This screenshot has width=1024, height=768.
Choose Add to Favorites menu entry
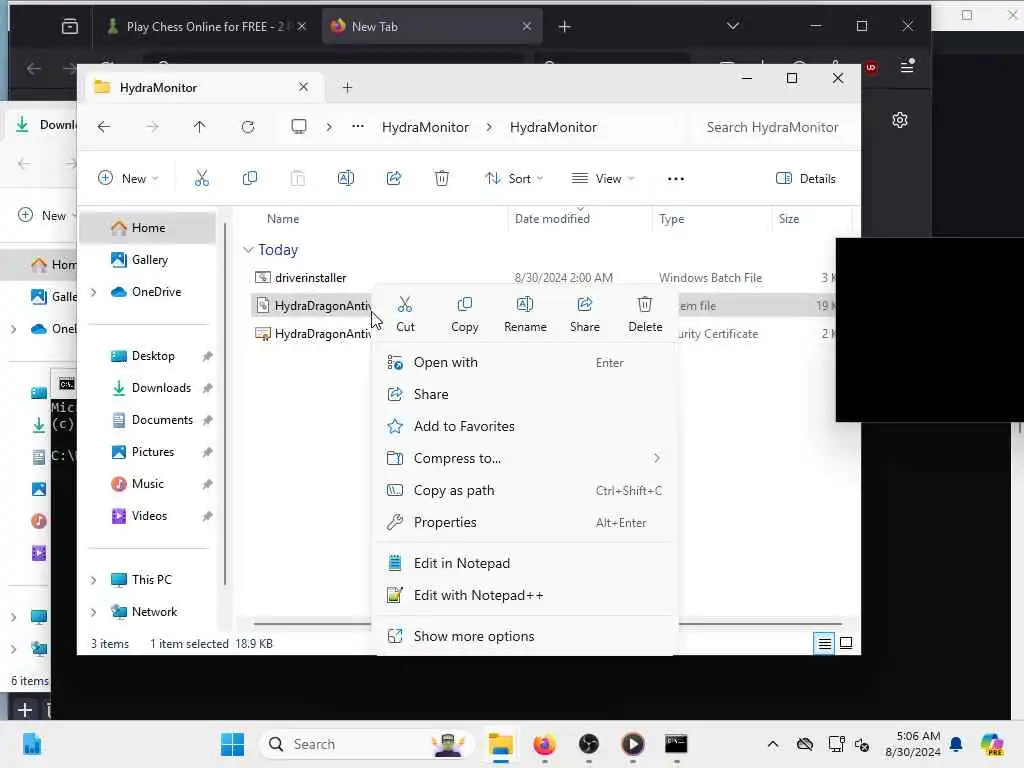pyautogui.click(x=524, y=426)
